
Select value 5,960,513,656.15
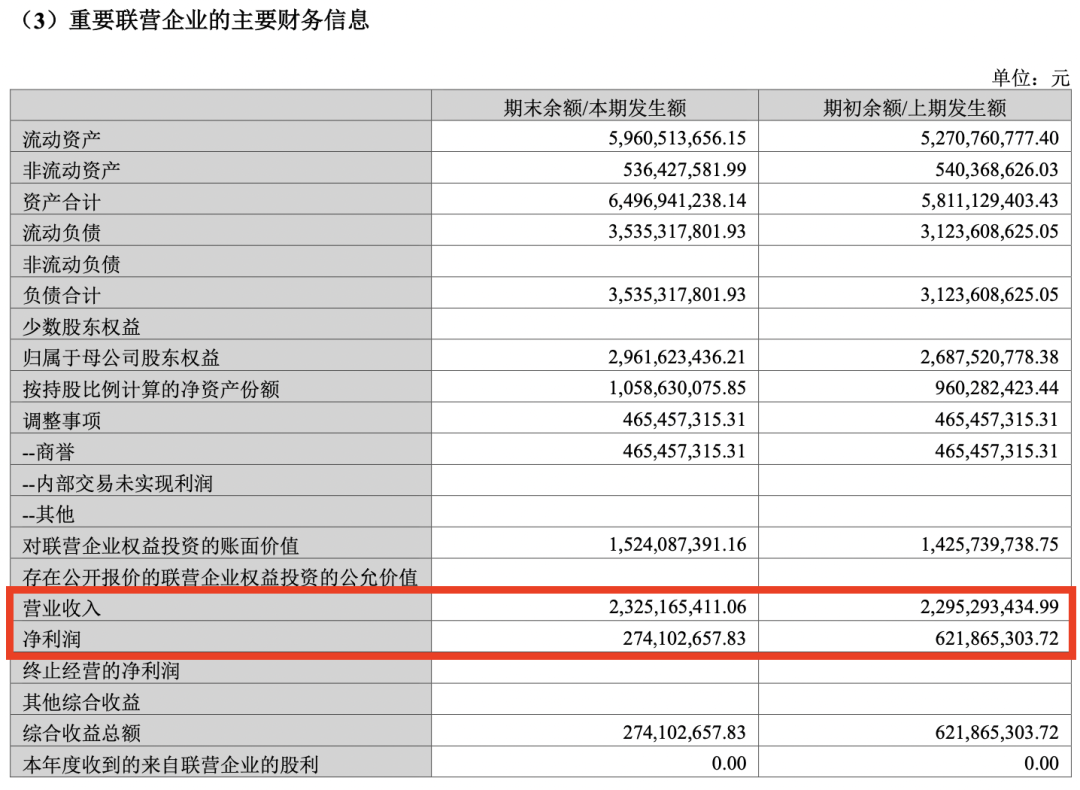tap(677, 138)
